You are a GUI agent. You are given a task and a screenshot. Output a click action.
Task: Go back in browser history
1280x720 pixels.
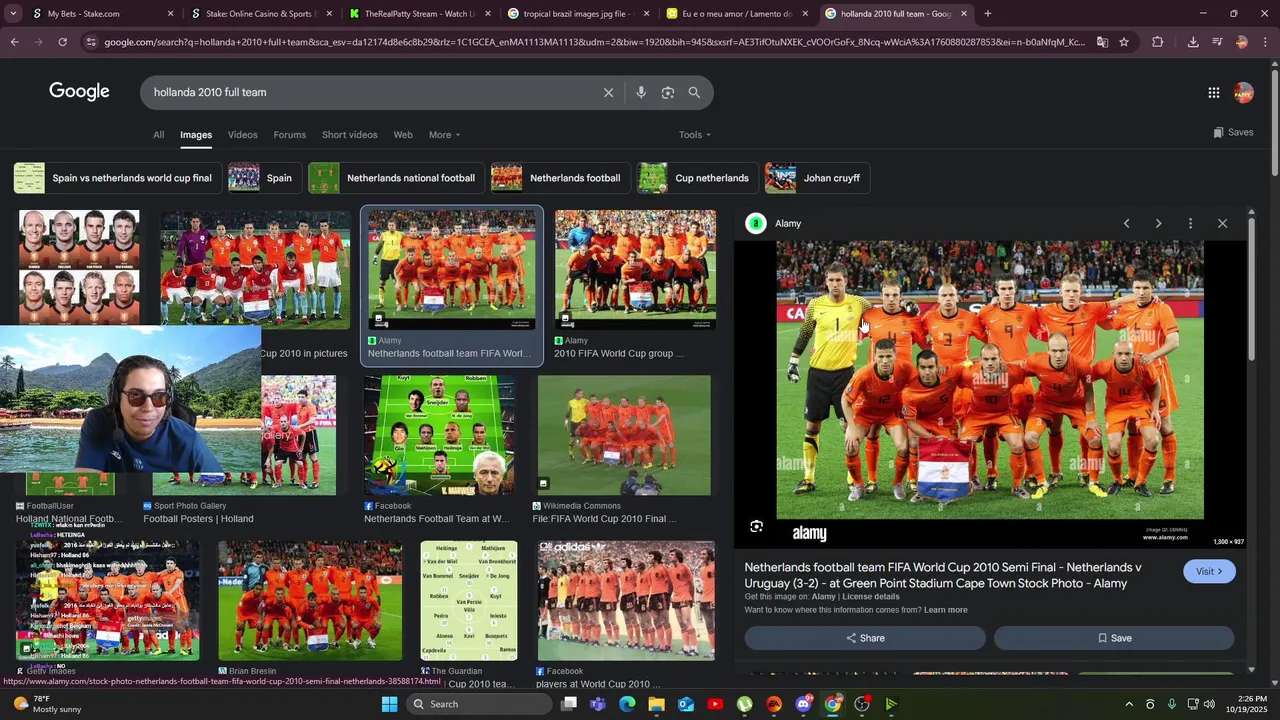tap(14, 42)
